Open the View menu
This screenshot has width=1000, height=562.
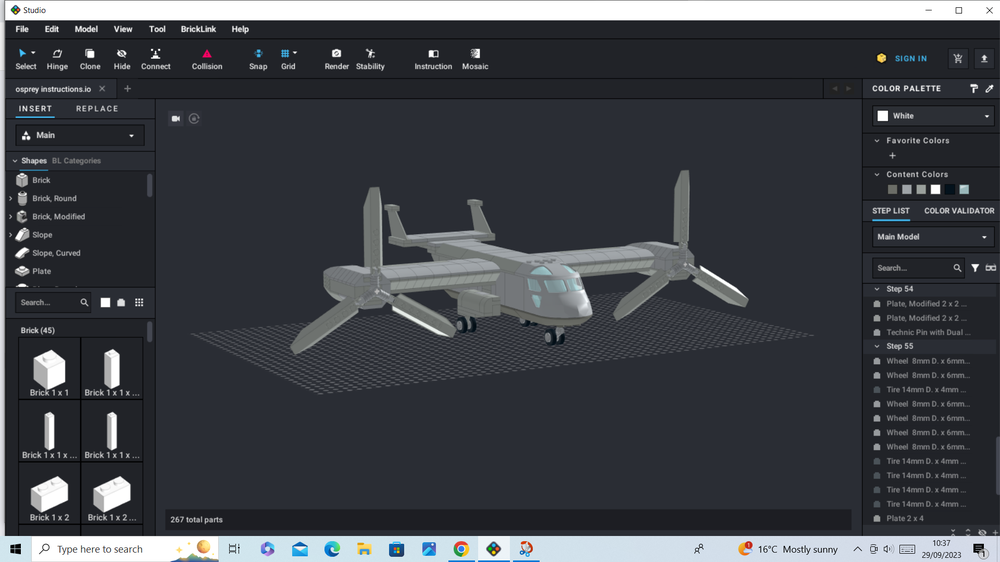point(123,29)
